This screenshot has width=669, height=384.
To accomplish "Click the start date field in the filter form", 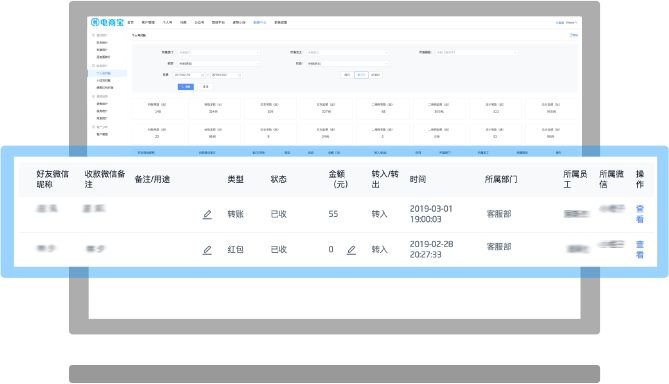I will [189, 75].
